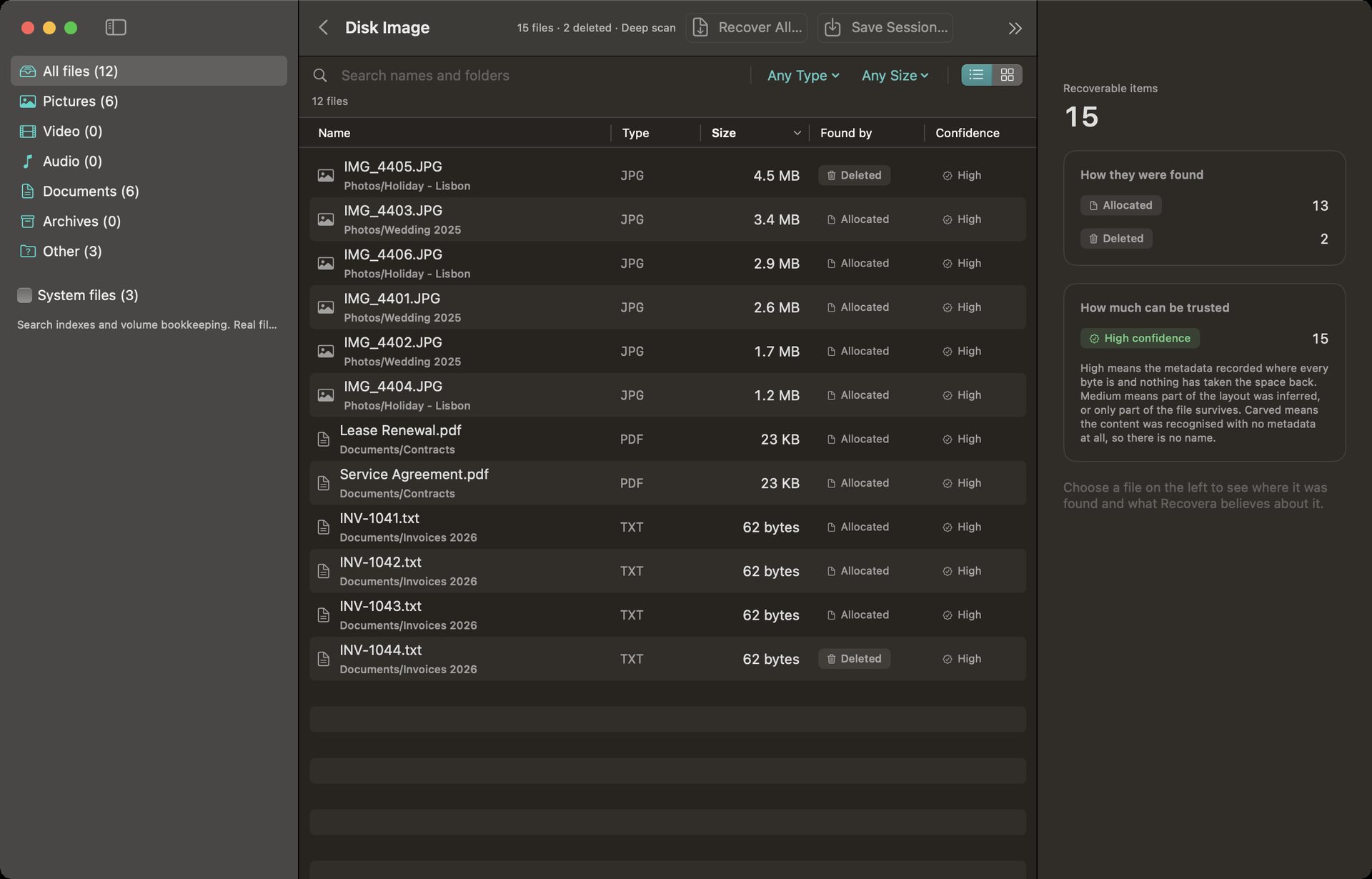Select the IMG_4403.JPG file row

[667, 219]
